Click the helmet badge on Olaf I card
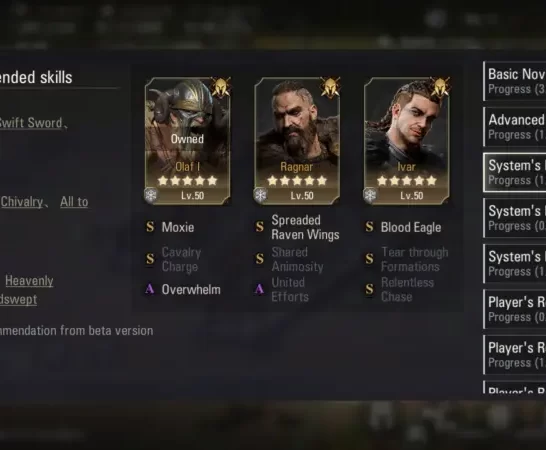 click(x=221, y=87)
